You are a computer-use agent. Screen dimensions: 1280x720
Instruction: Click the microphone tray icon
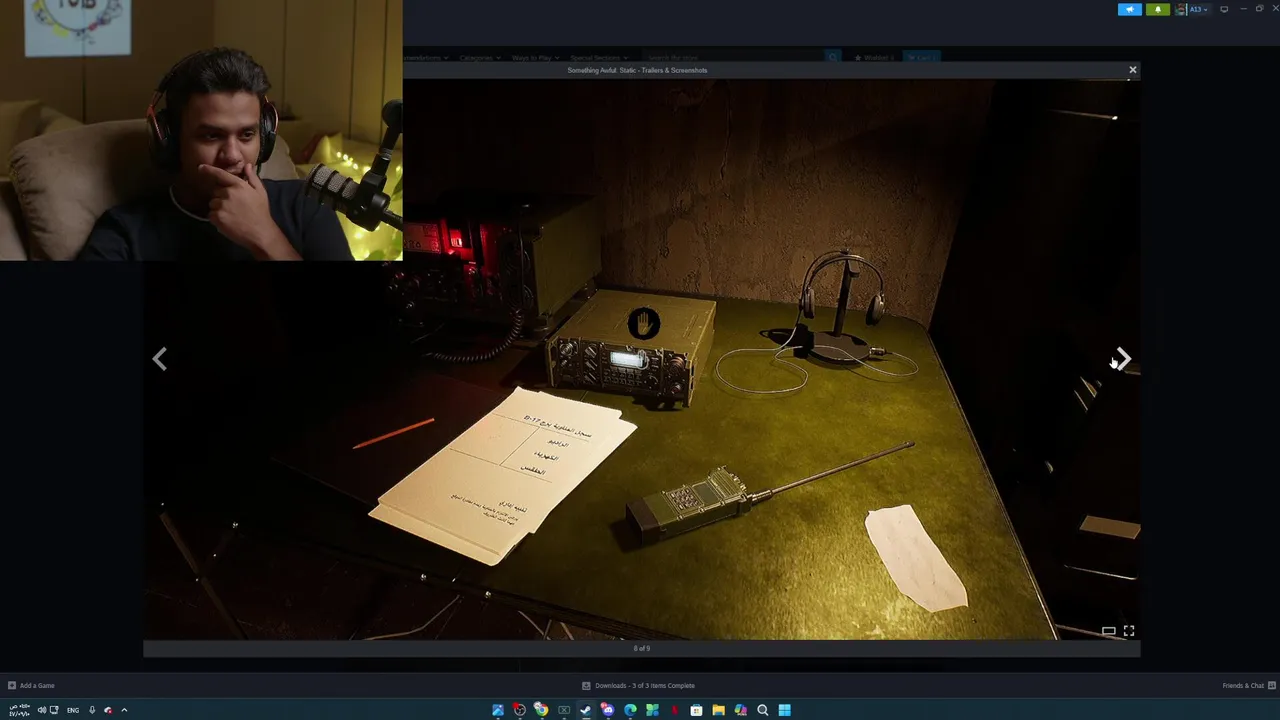point(92,710)
